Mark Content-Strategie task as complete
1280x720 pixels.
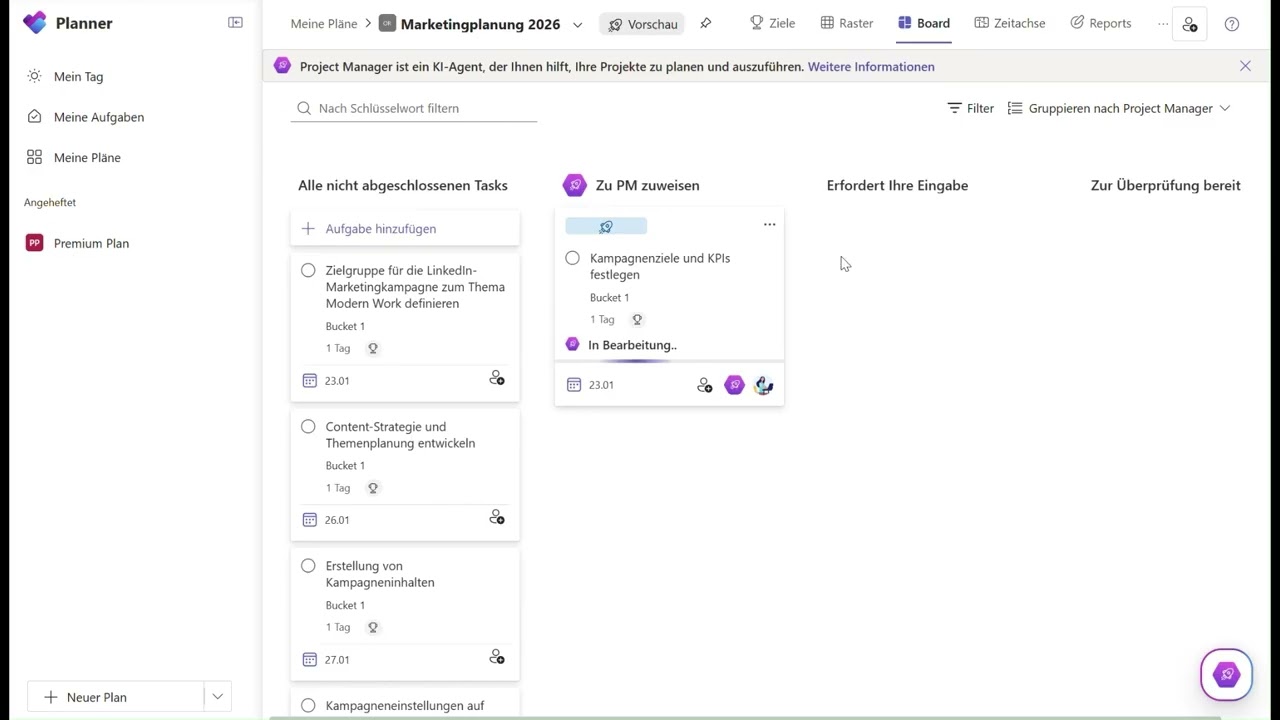(x=308, y=426)
